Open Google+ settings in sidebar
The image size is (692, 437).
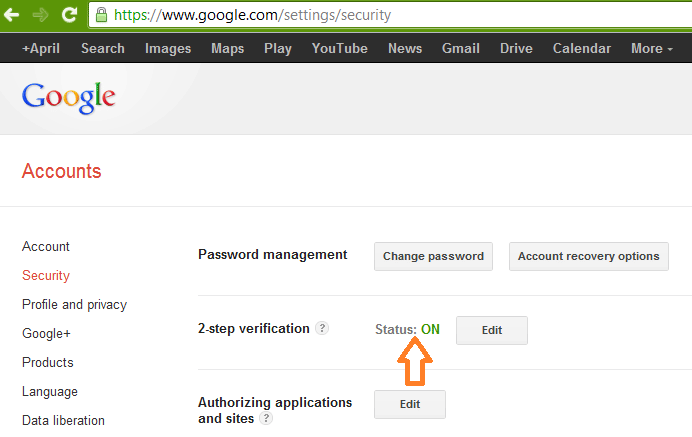pos(46,333)
